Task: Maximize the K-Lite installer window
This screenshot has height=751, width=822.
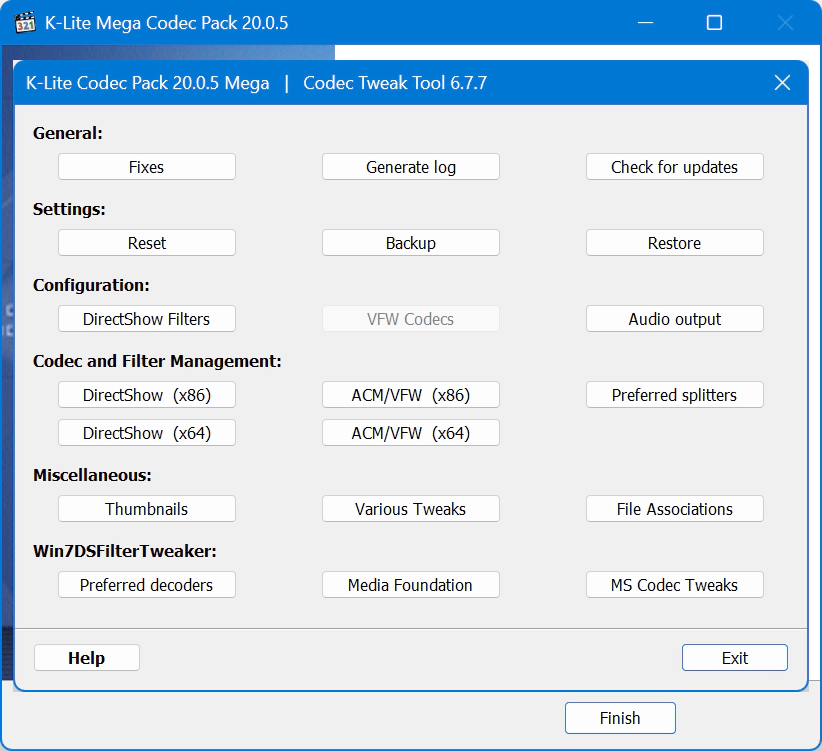Action: (x=714, y=23)
